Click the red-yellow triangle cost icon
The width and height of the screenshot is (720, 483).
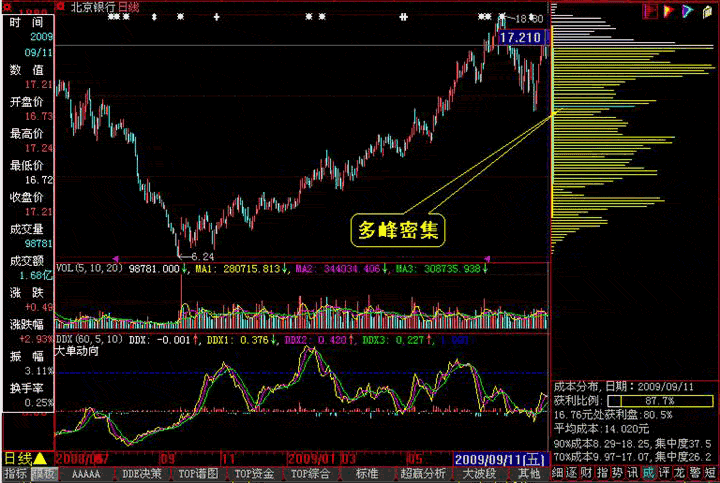click(669, 11)
